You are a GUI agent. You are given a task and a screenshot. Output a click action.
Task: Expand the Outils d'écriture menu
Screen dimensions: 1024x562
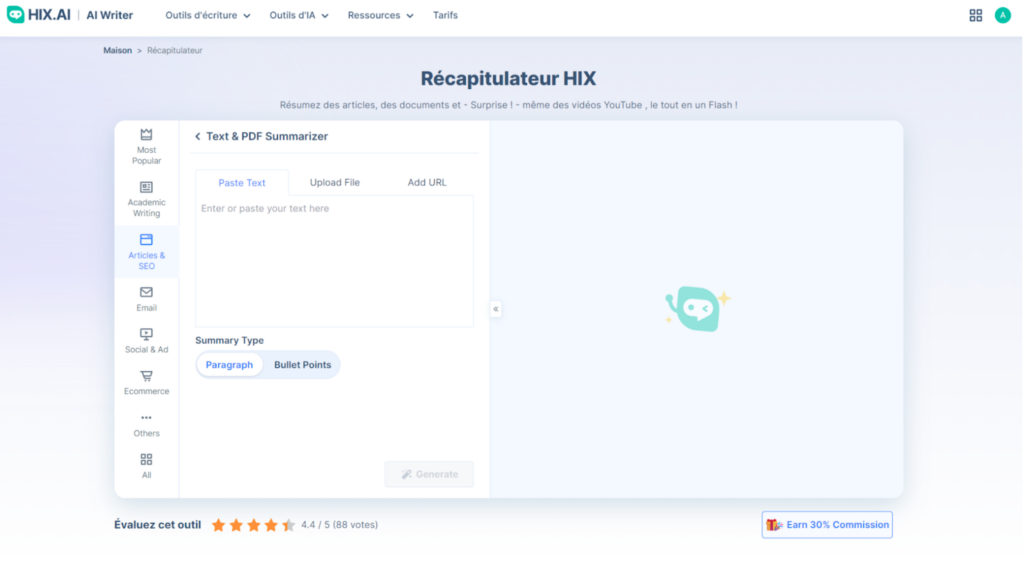point(208,15)
